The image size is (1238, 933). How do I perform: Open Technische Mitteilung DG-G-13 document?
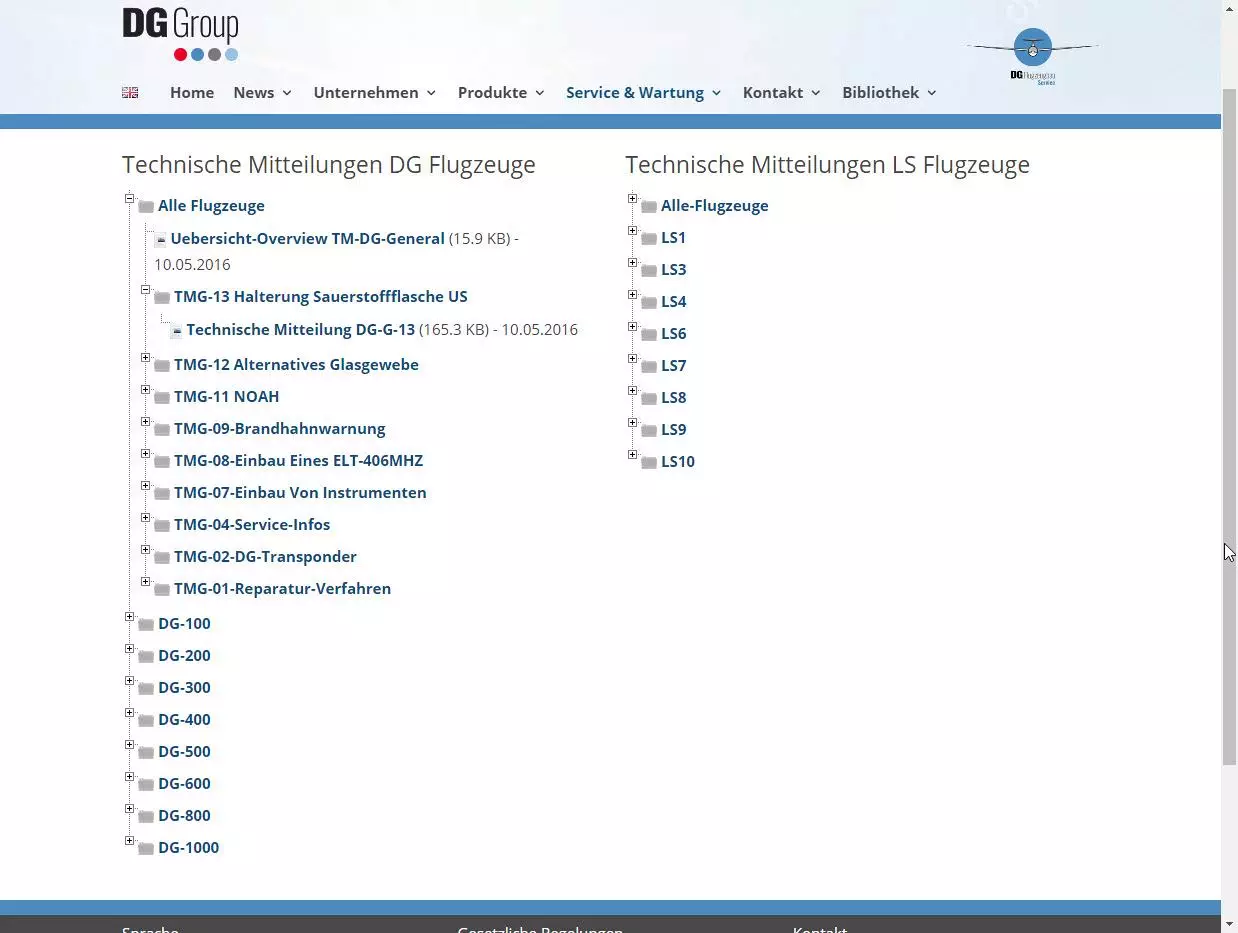click(300, 329)
